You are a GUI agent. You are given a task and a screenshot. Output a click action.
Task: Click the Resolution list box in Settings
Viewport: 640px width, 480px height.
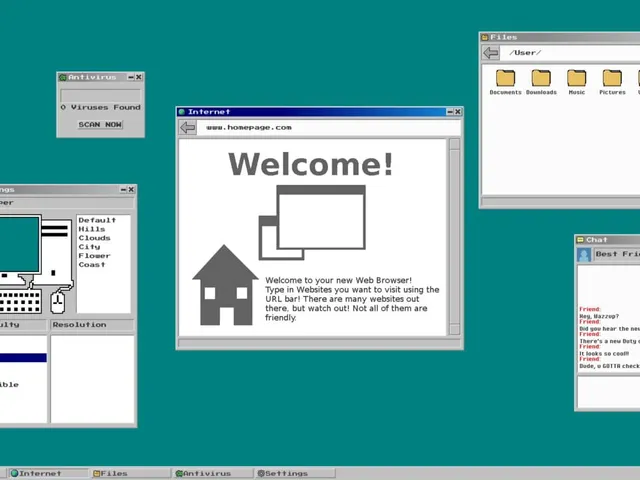pos(93,379)
